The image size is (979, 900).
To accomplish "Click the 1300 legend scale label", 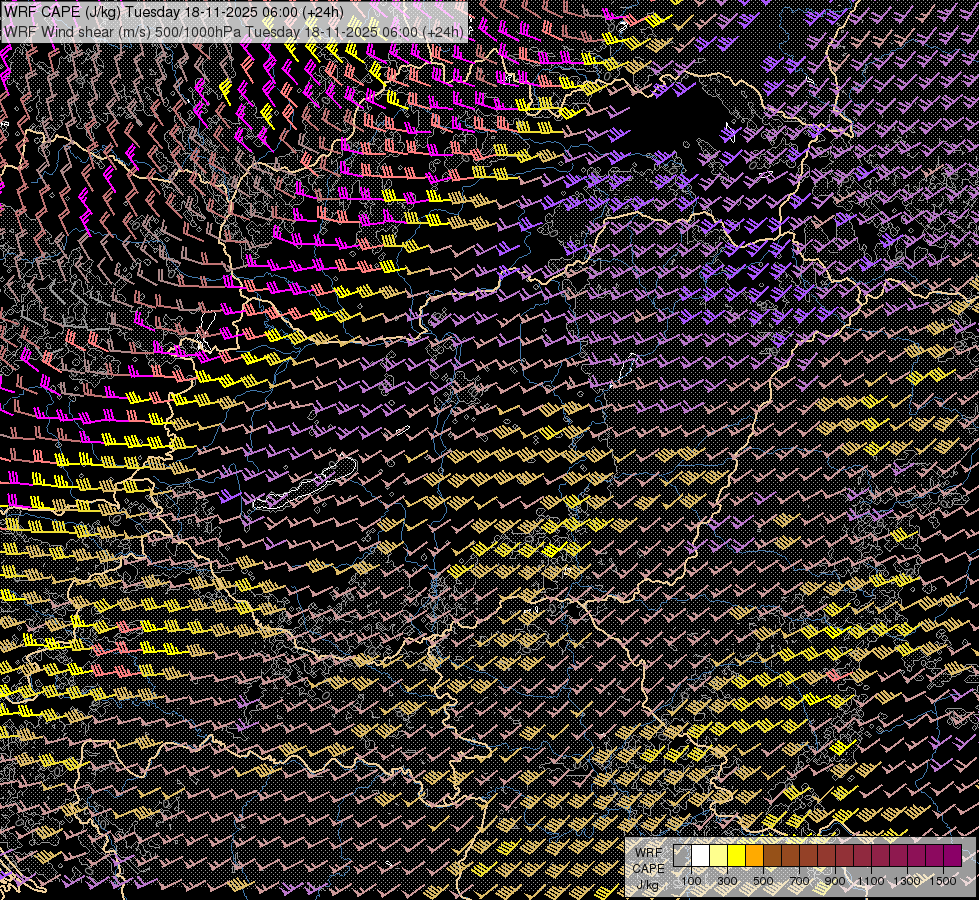I will (907, 881).
